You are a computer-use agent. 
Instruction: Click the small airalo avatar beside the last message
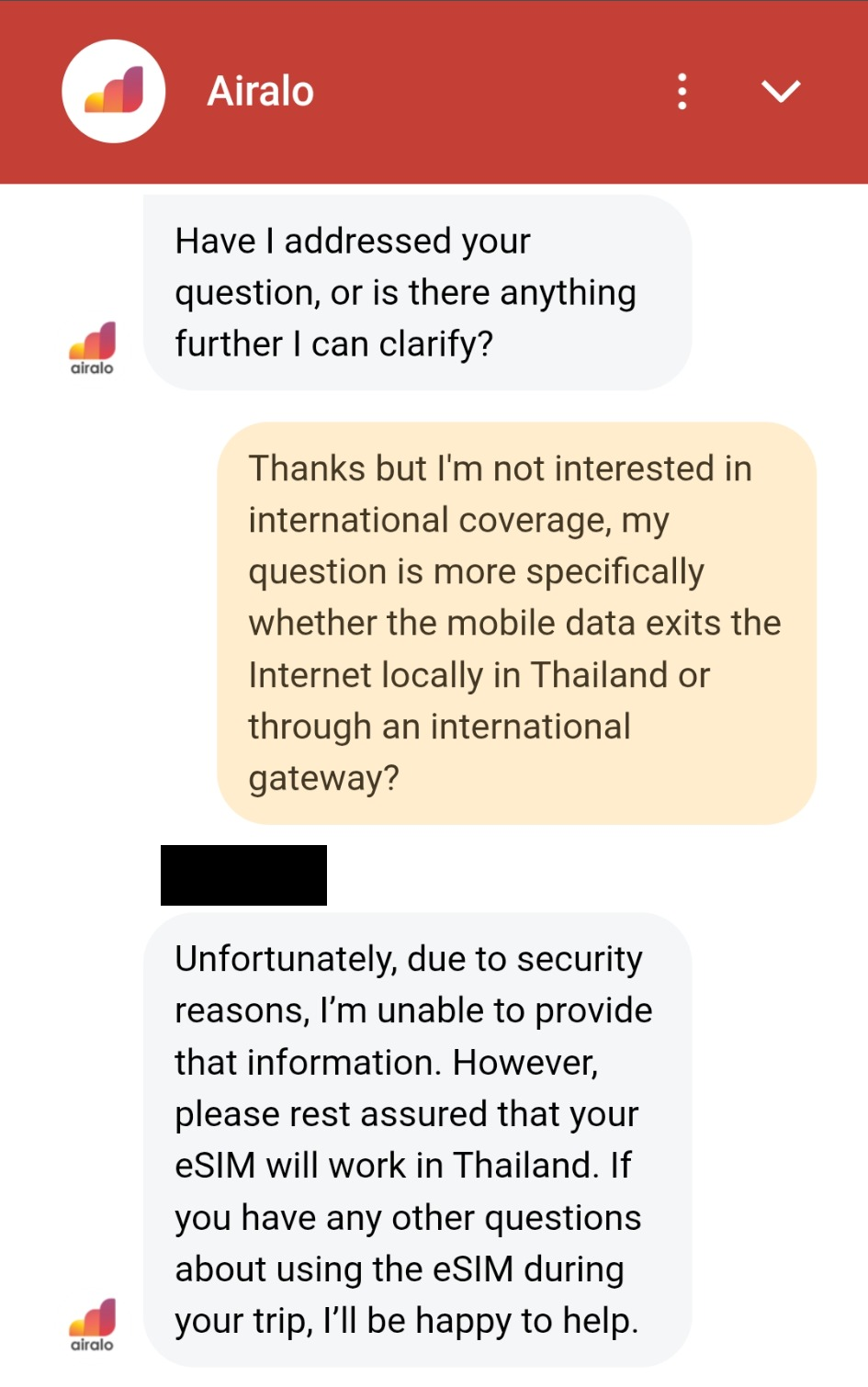[92, 1325]
